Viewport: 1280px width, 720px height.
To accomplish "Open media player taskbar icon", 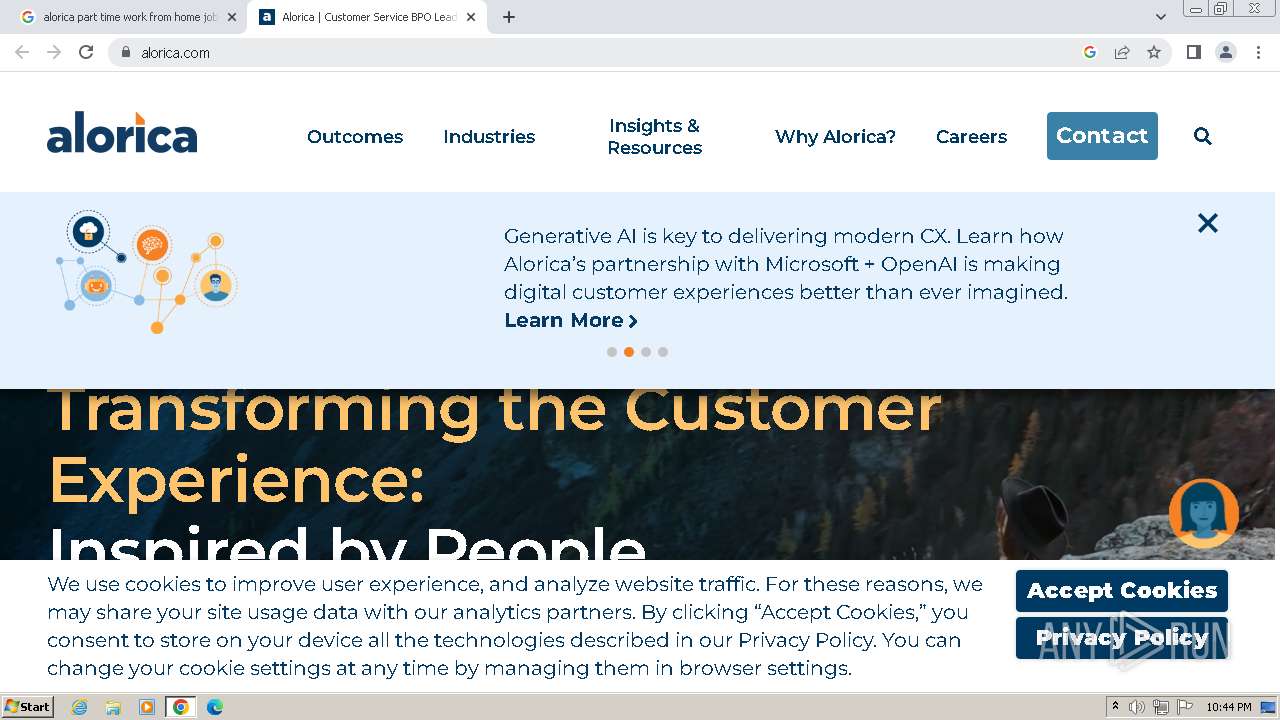I will tap(147, 707).
